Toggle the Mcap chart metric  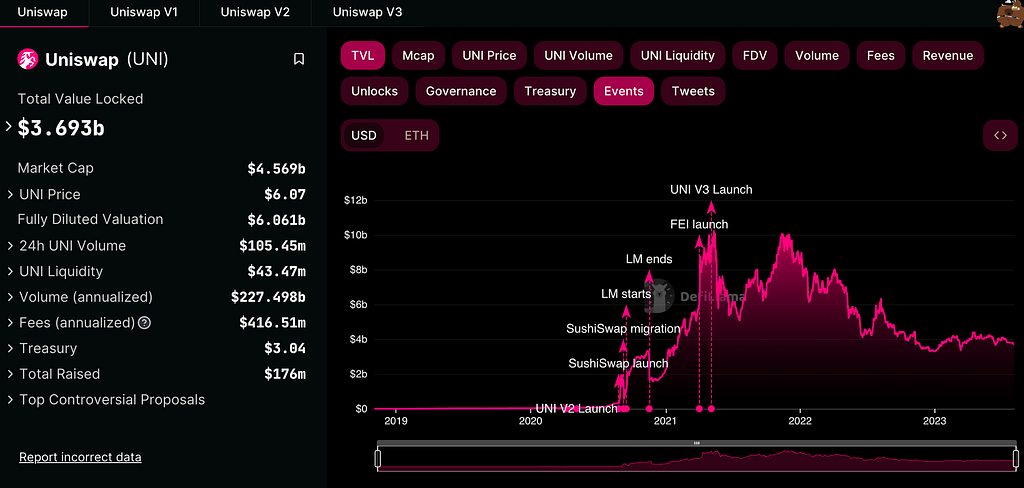point(418,56)
